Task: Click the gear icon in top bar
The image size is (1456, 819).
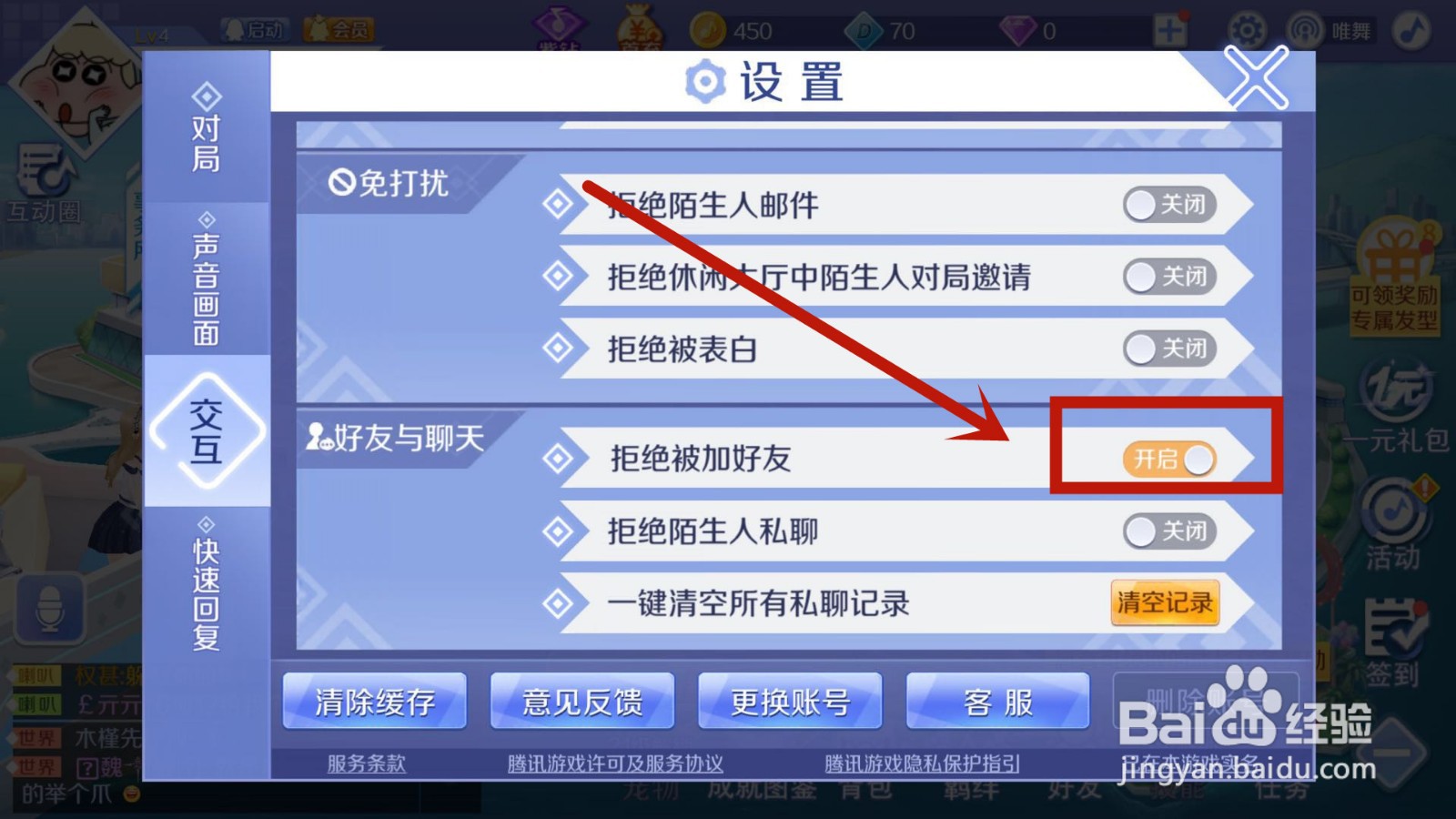Action: click(1247, 31)
